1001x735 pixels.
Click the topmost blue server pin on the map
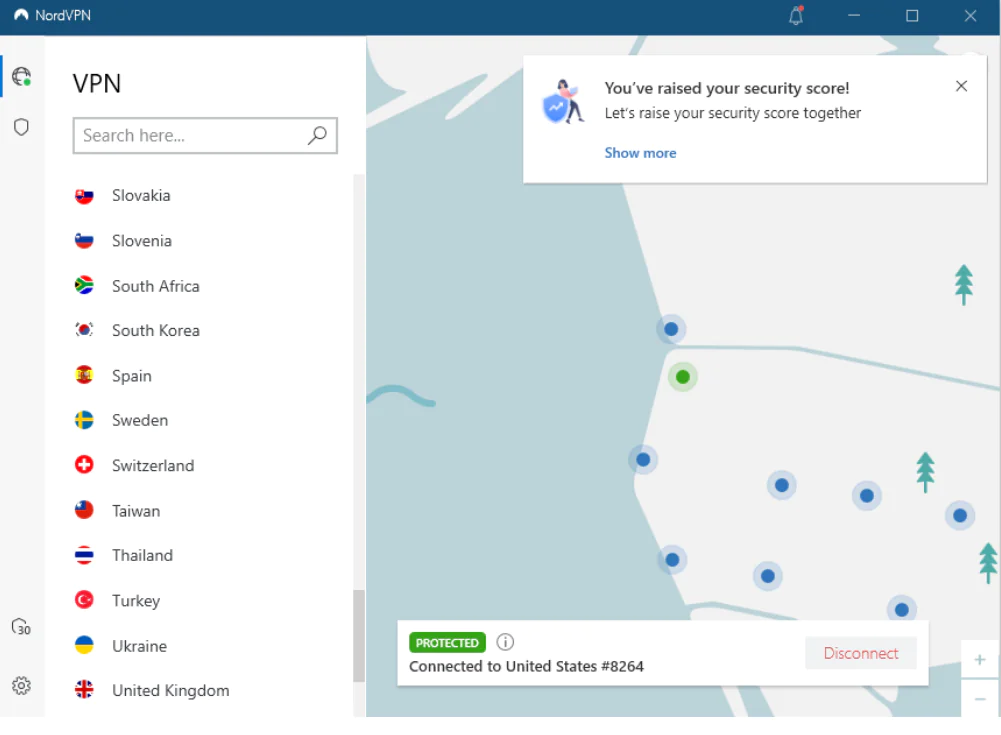[670, 328]
